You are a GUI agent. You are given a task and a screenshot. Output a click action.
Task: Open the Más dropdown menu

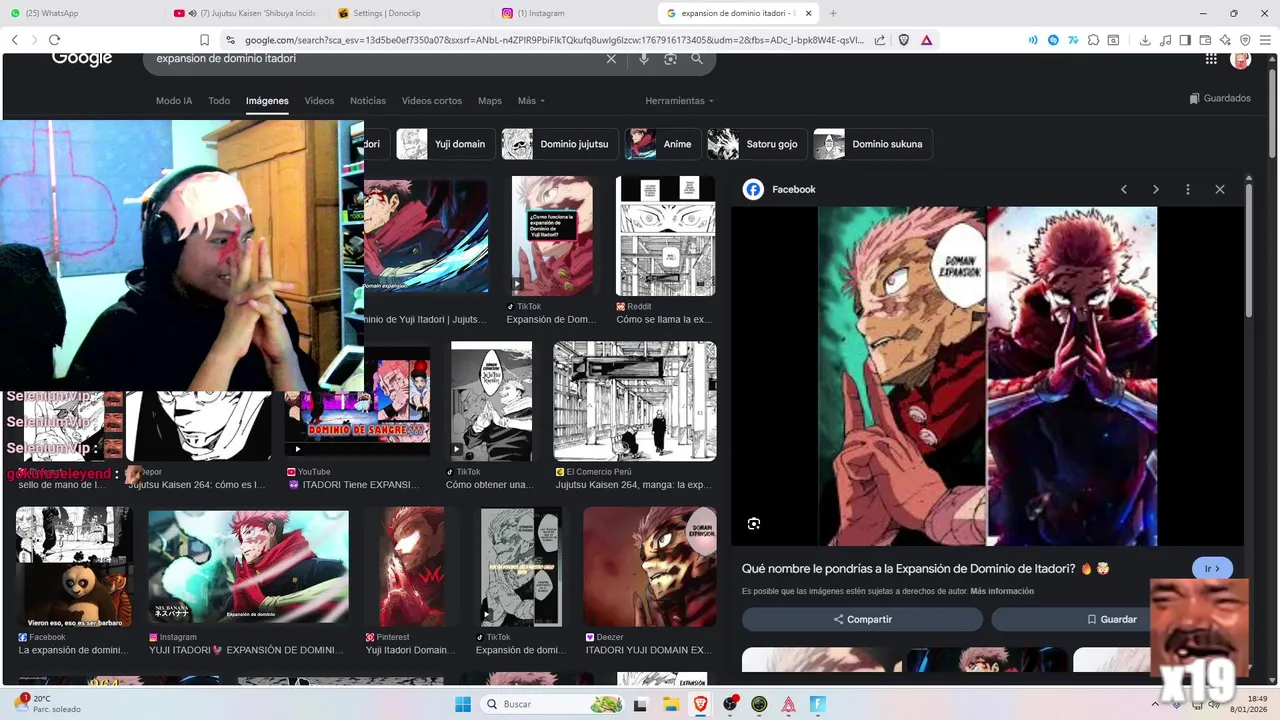click(x=531, y=101)
